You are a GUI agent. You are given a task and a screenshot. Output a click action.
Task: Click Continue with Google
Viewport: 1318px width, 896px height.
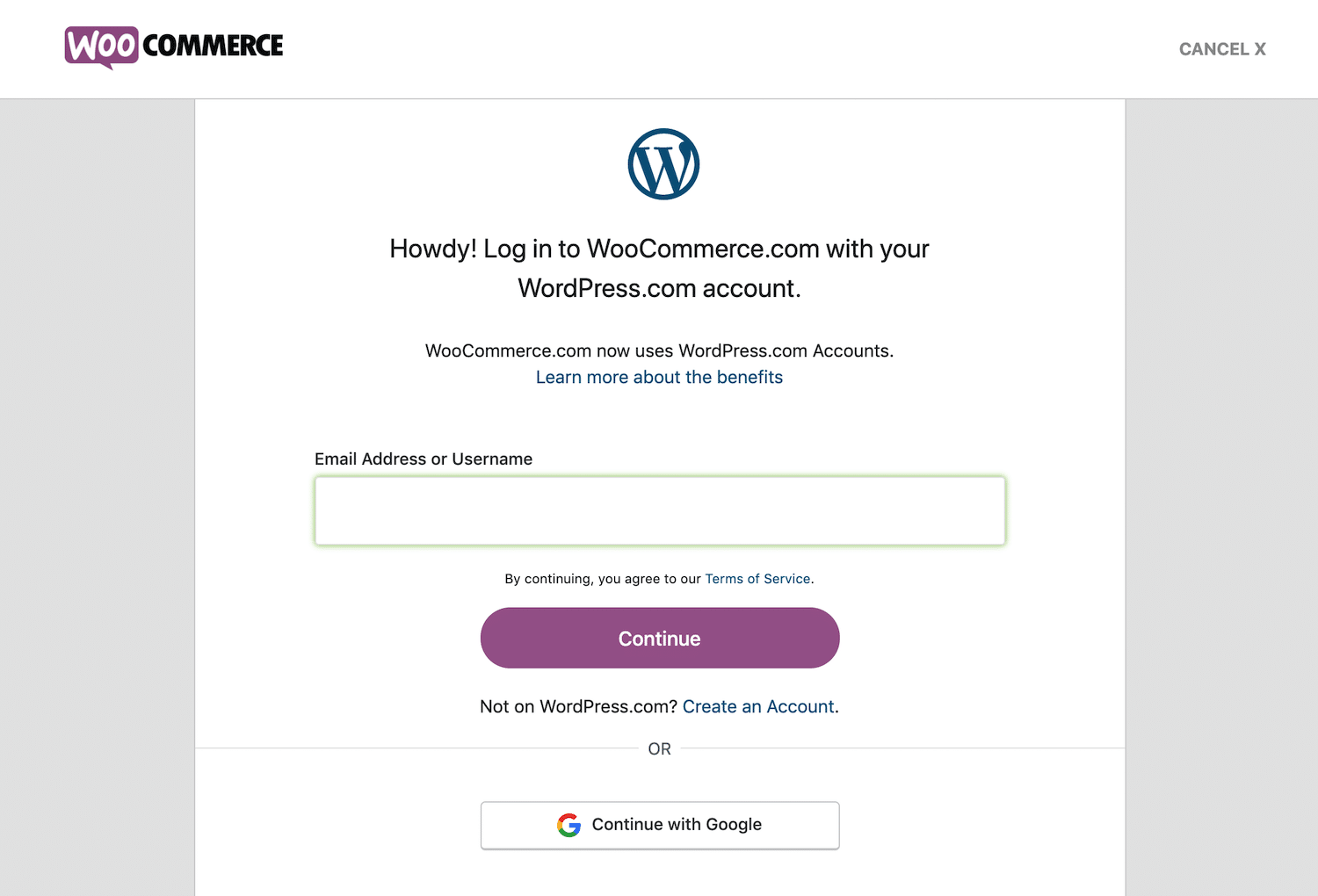click(x=659, y=825)
